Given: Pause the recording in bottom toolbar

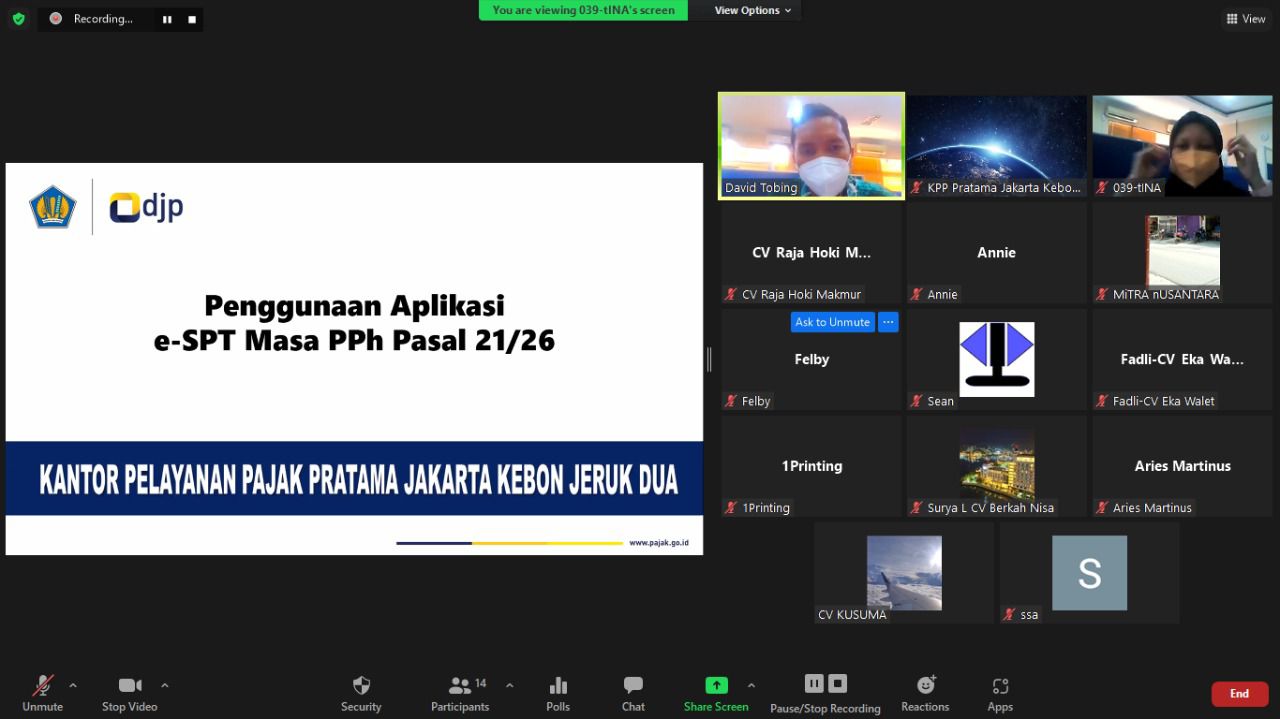Looking at the screenshot, I should [814, 684].
